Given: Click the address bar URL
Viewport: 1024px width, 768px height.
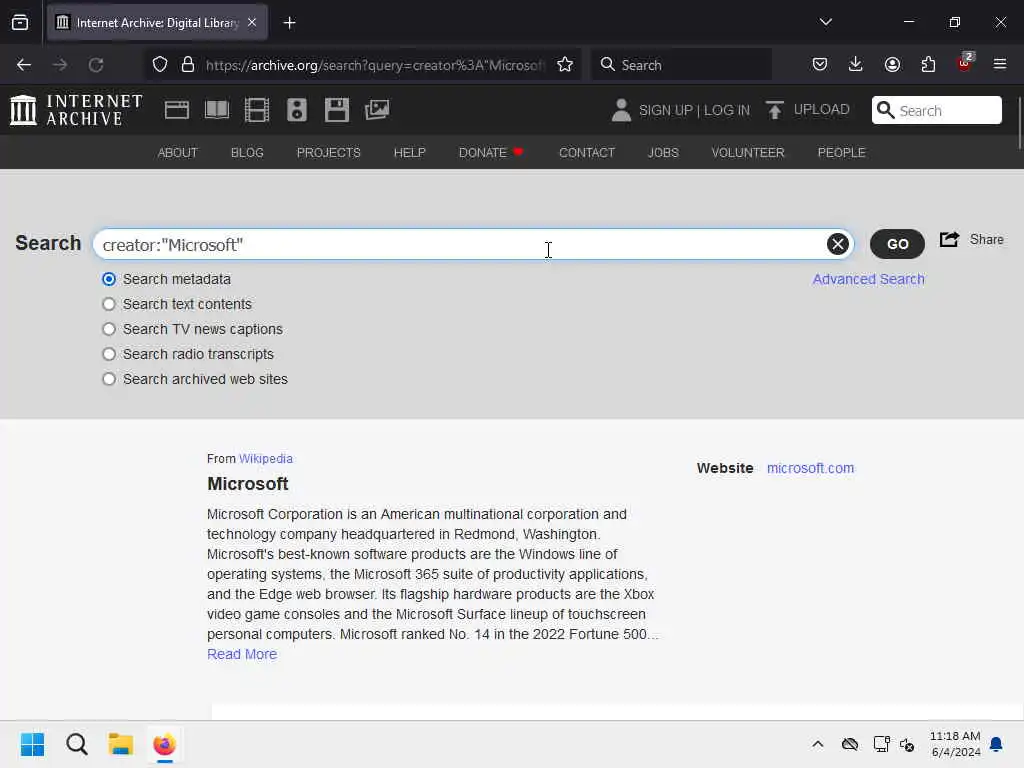Looking at the screenshot, I should coord(374,65).
